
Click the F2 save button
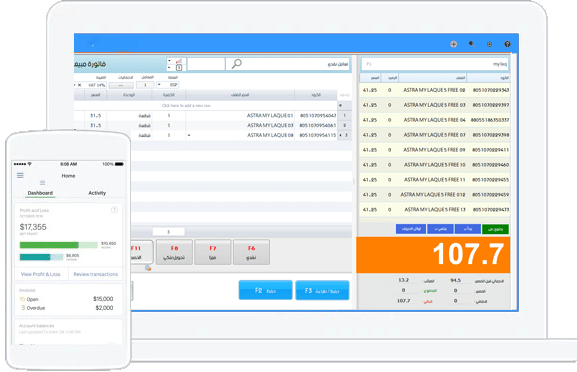pyautogui.click(x=265, y=290)
